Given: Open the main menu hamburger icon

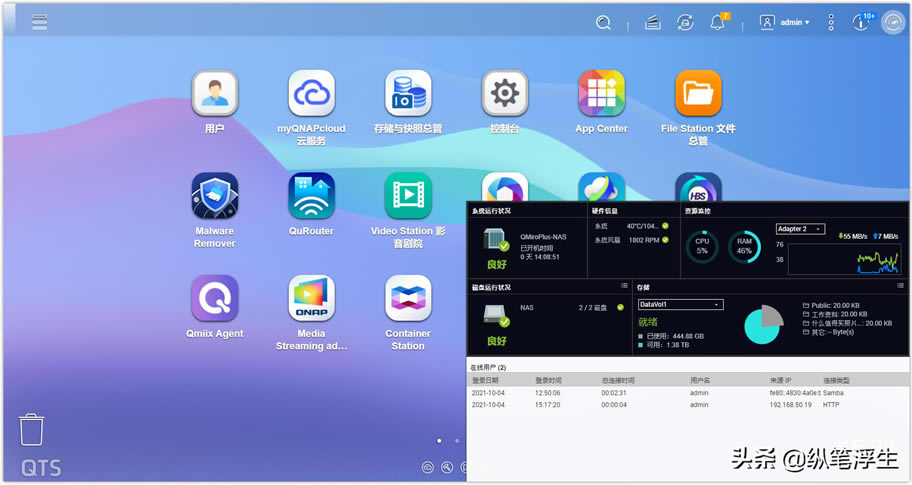Looking at the screenshot, I should (40, 22).
